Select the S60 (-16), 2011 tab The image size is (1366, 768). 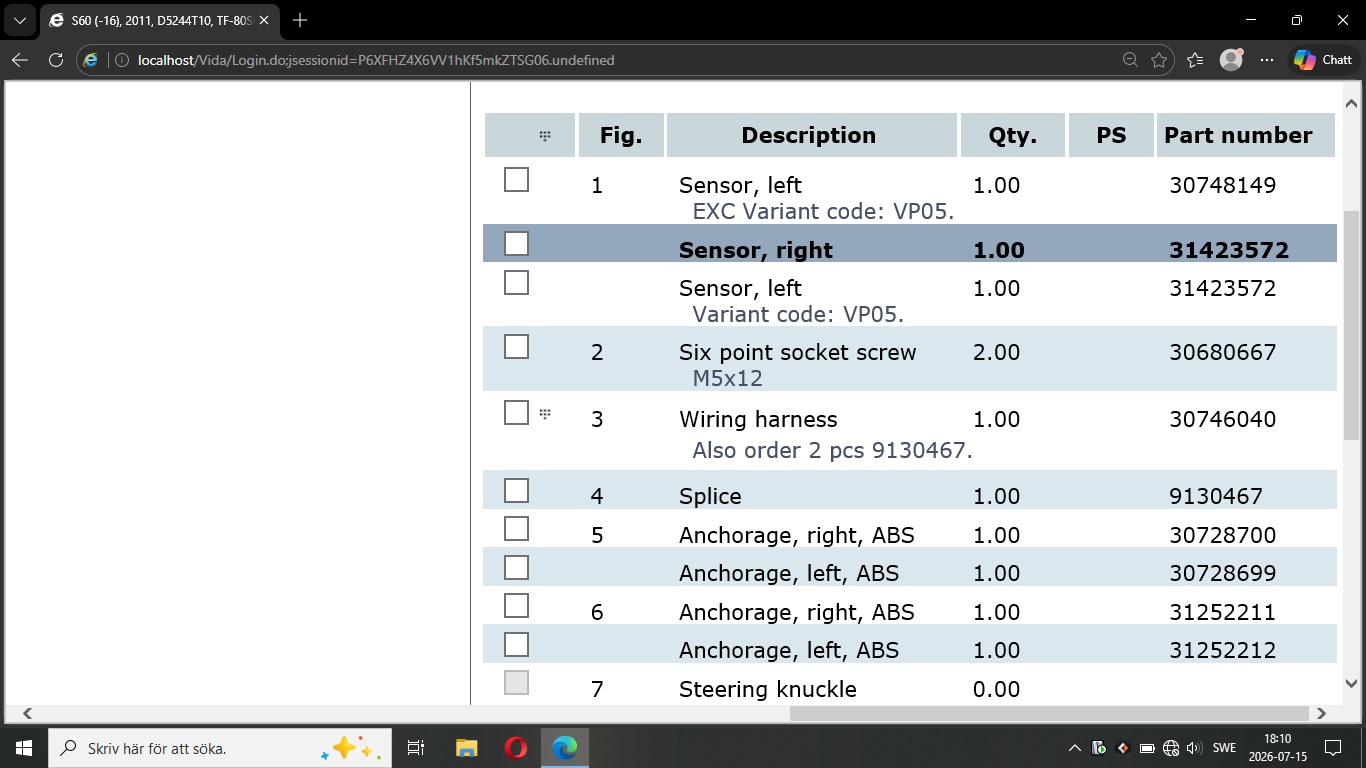tap(158, 20)
